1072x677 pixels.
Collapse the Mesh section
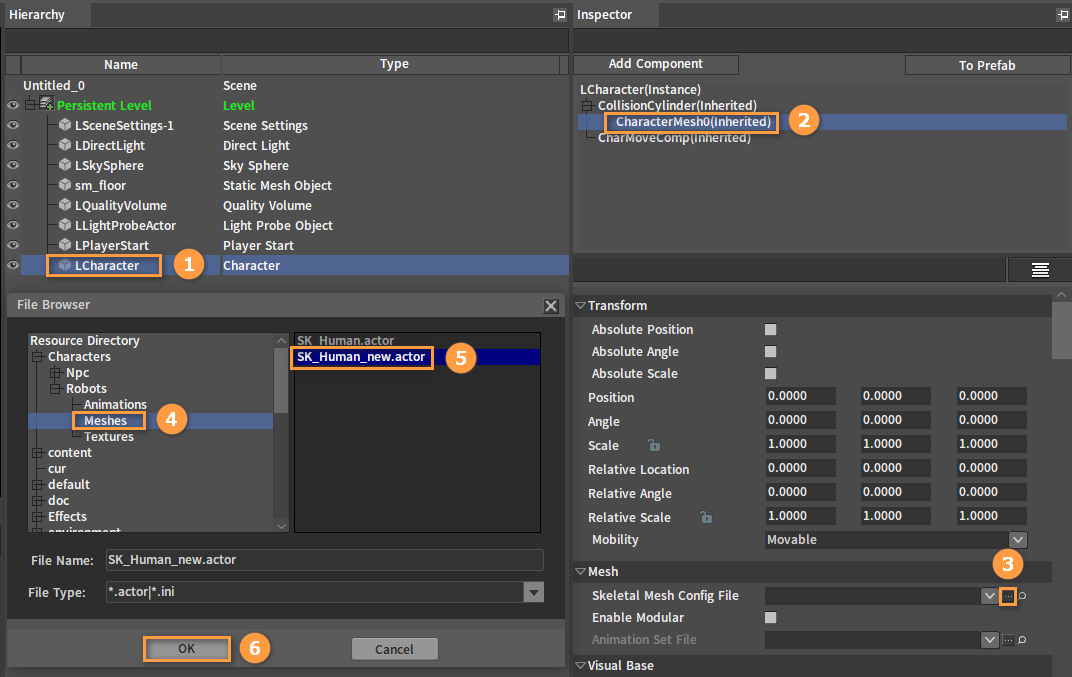click(x=580, y=571)
